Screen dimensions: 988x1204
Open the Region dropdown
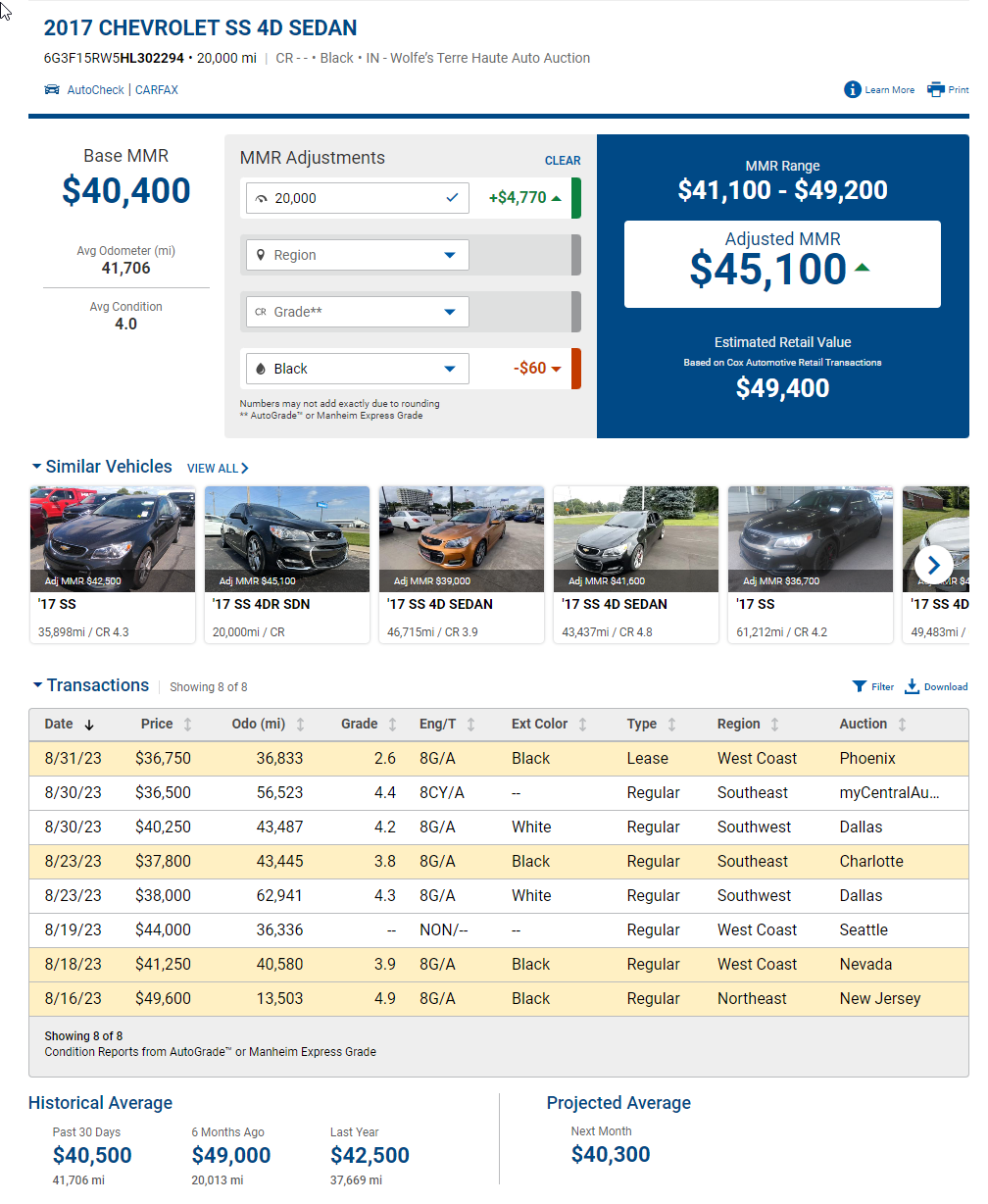tap(450, 255)
